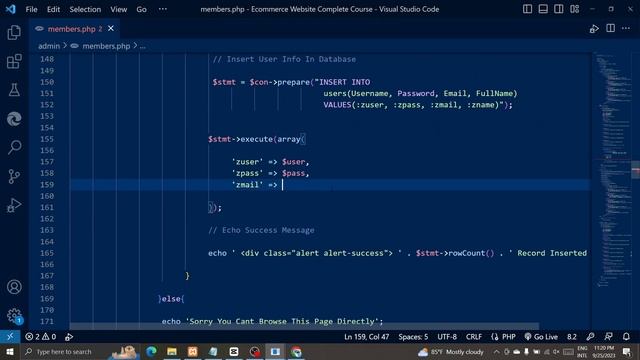
Task: Place cursor on 'zuser' => $user line
Action: (x=271, y=162)
